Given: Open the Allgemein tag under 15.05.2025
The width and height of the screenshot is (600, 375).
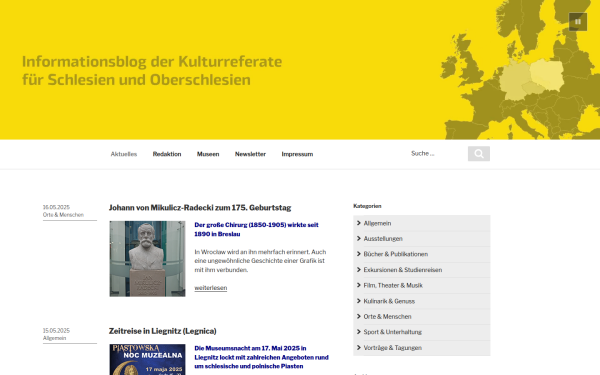Looking at the screenshot, I should [54, 338].
